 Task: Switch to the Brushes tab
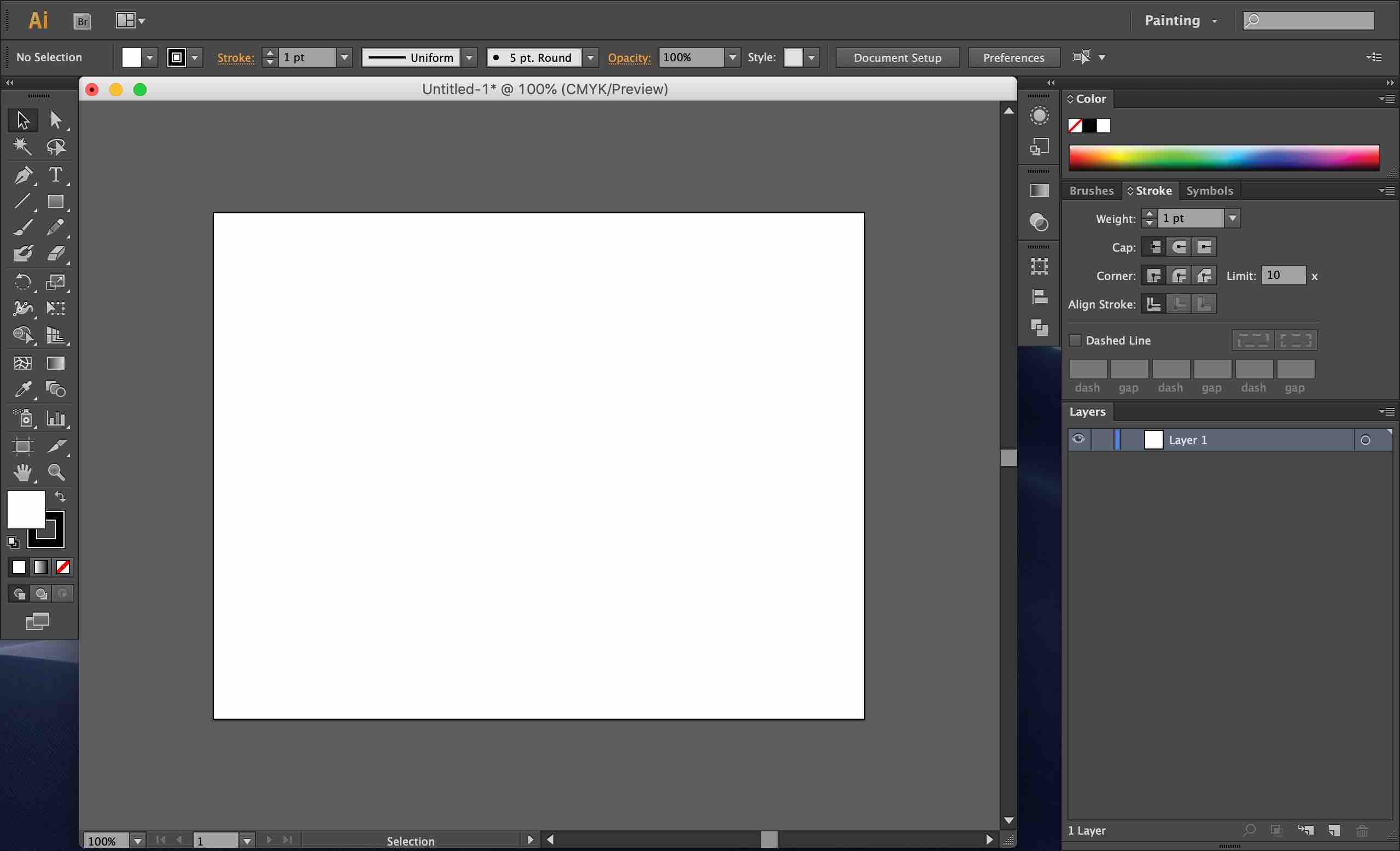tap(1091, 191)
